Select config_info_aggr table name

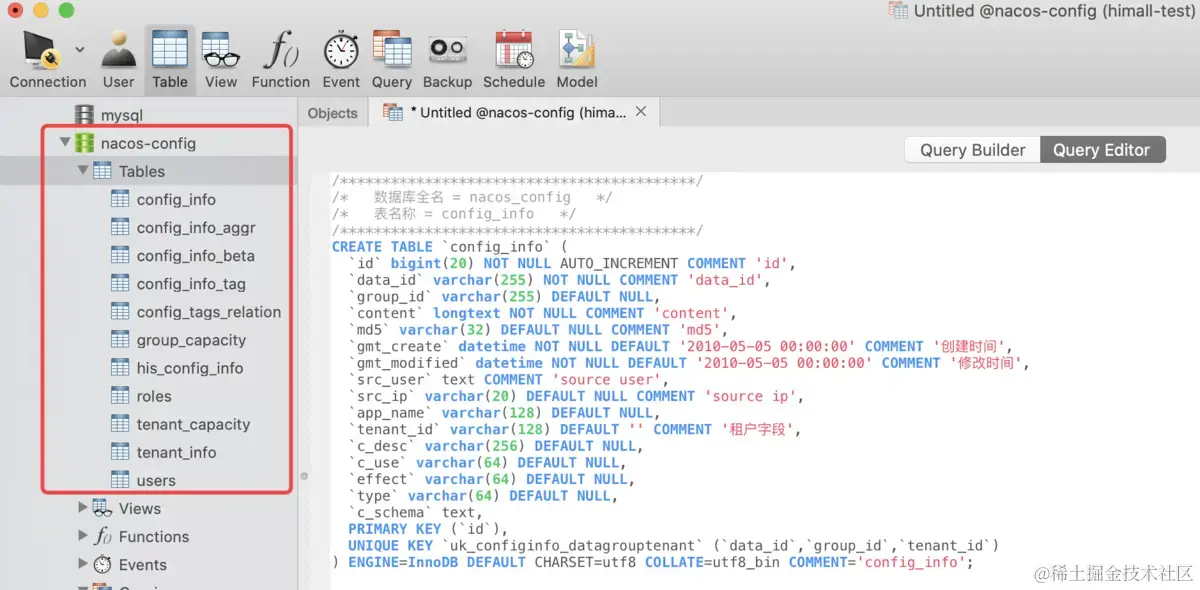196,227
